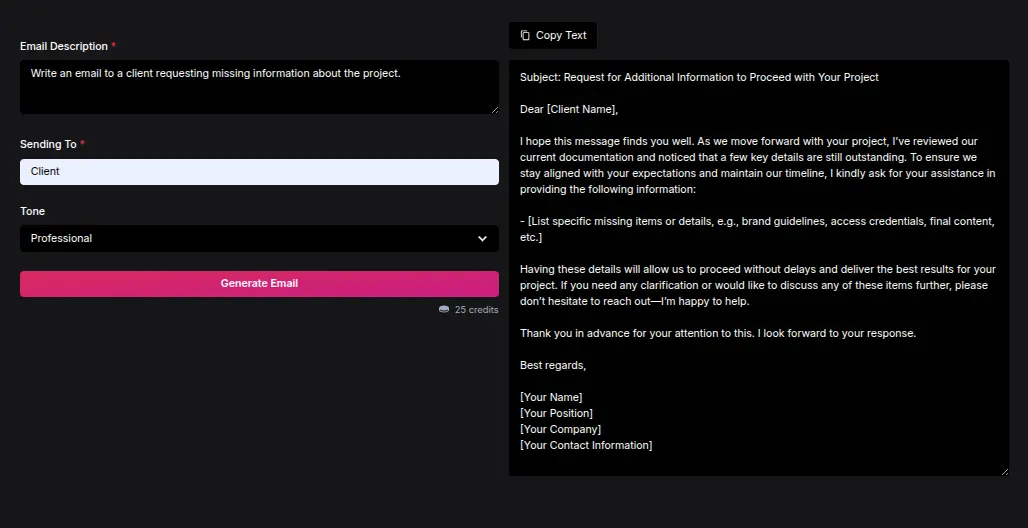This screenshot has width=1028, height=528.
Task: Click the Sending To field containing Client
Action: pos(258,172)
